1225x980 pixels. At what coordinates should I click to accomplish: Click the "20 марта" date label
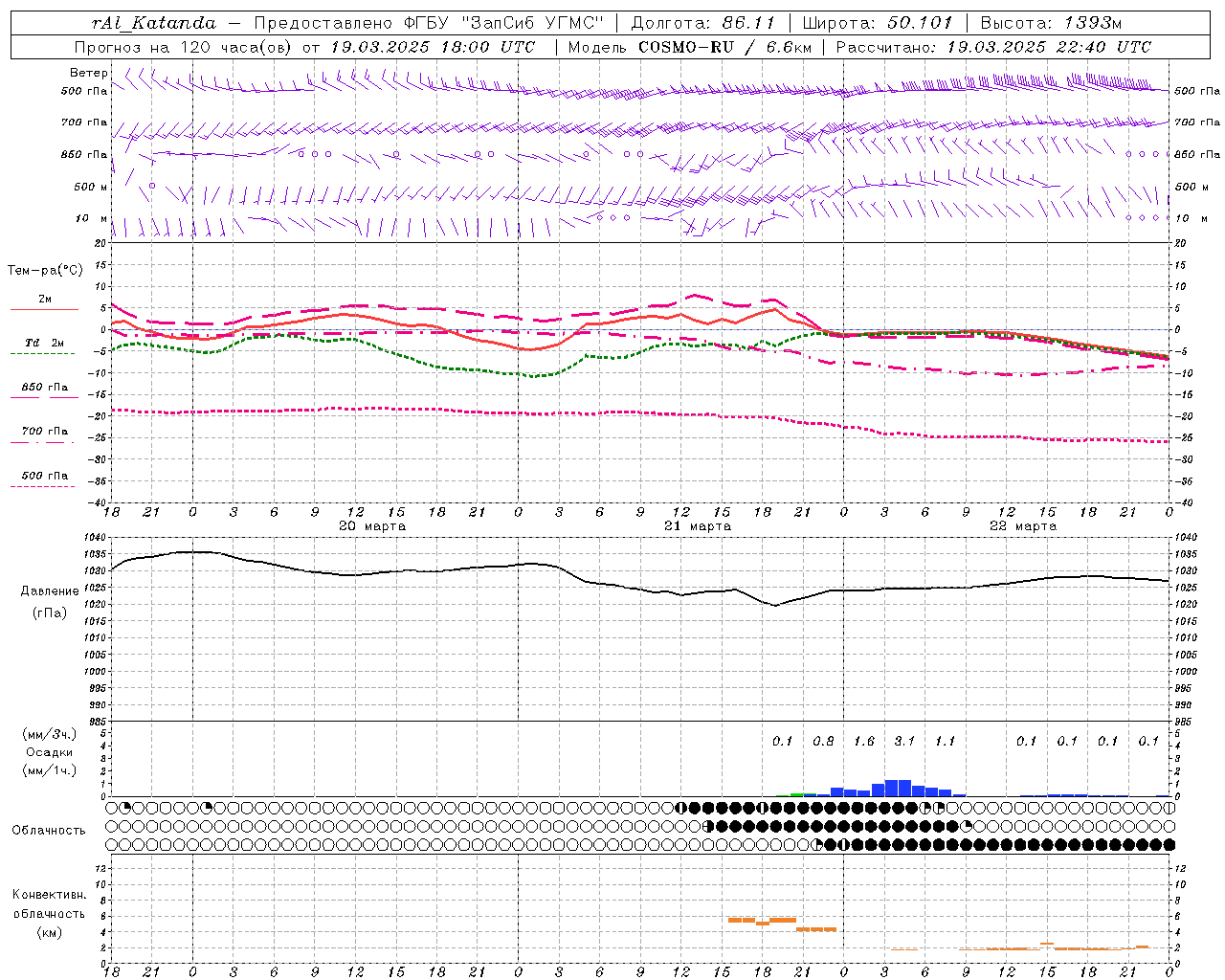click(x=372, y=526)
